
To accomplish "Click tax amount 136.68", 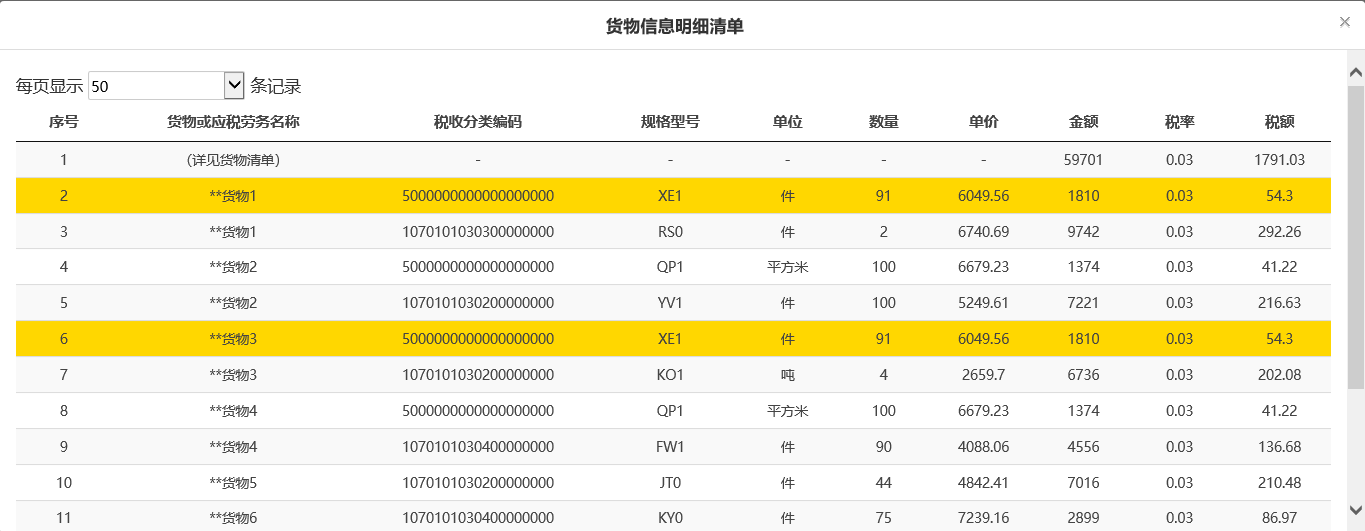I will [x=1280, y=447].
